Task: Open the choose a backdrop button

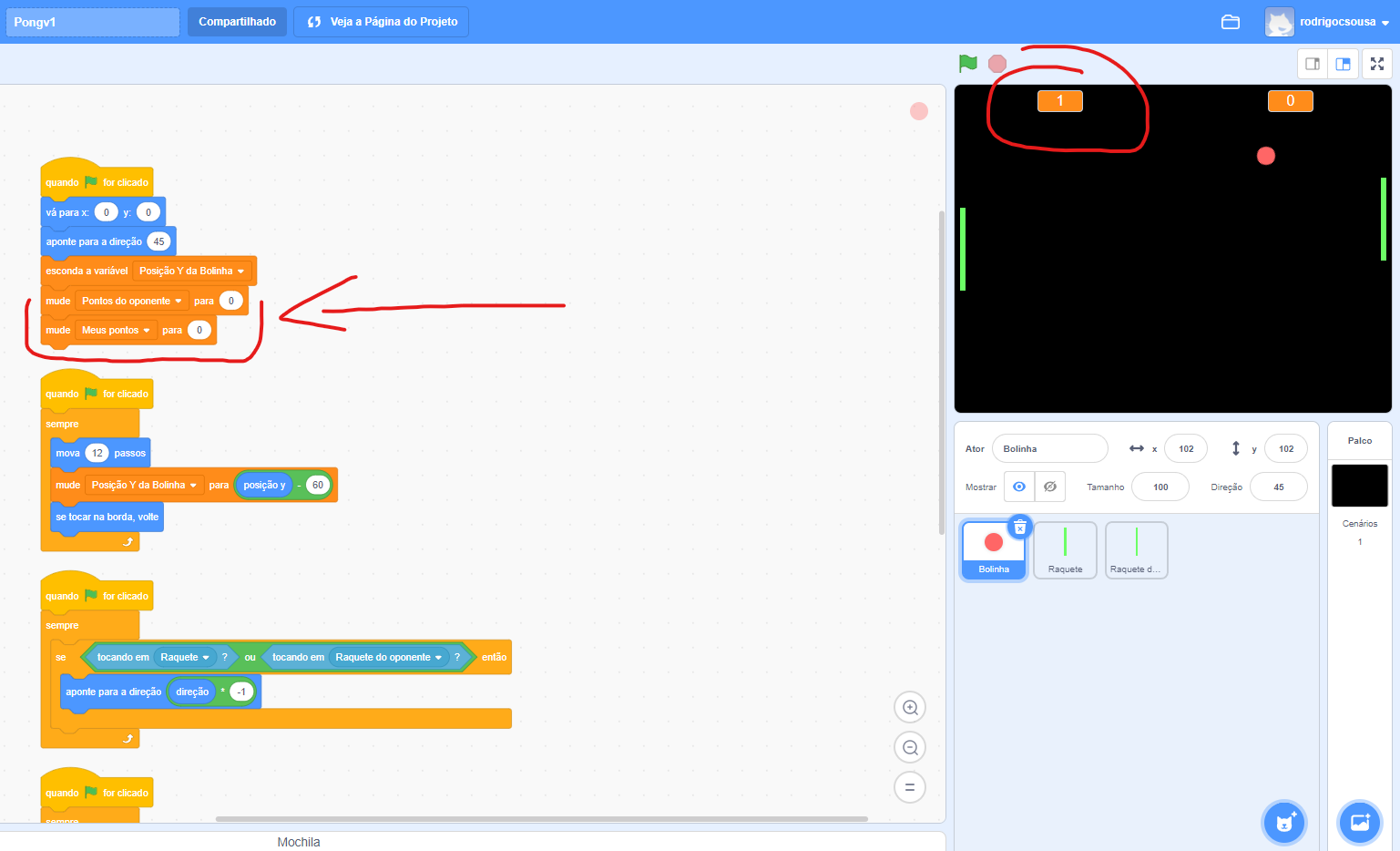Action: click(1359, 823)
